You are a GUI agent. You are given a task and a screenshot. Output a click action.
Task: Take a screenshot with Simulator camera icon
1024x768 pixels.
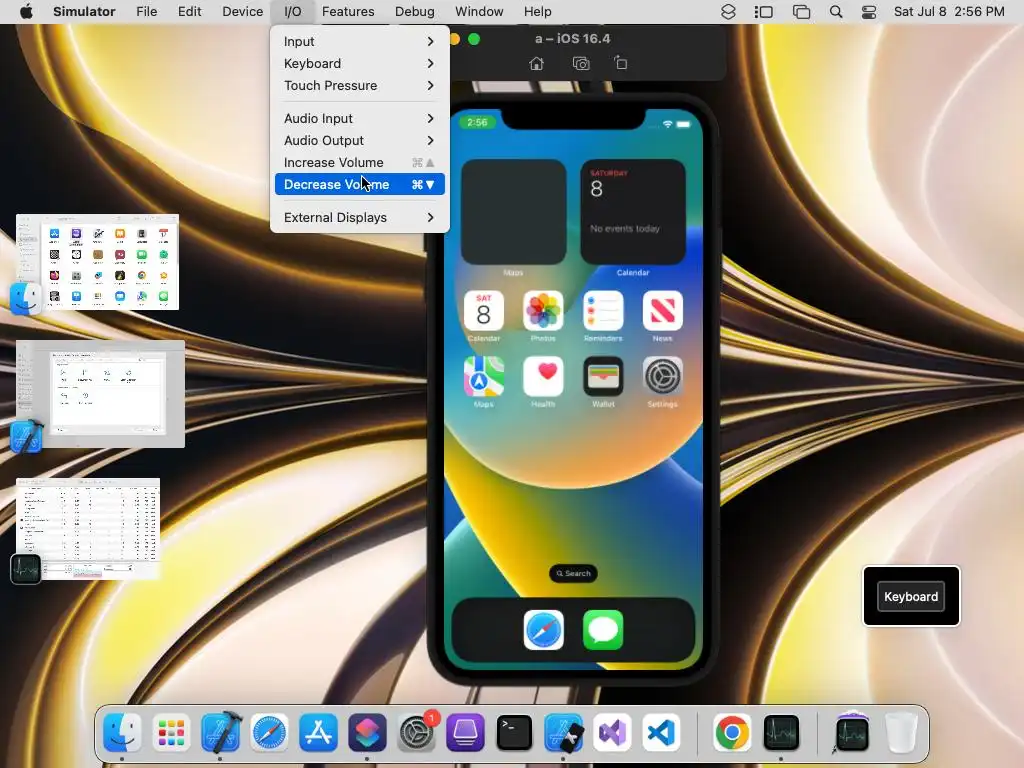(581, 63)
